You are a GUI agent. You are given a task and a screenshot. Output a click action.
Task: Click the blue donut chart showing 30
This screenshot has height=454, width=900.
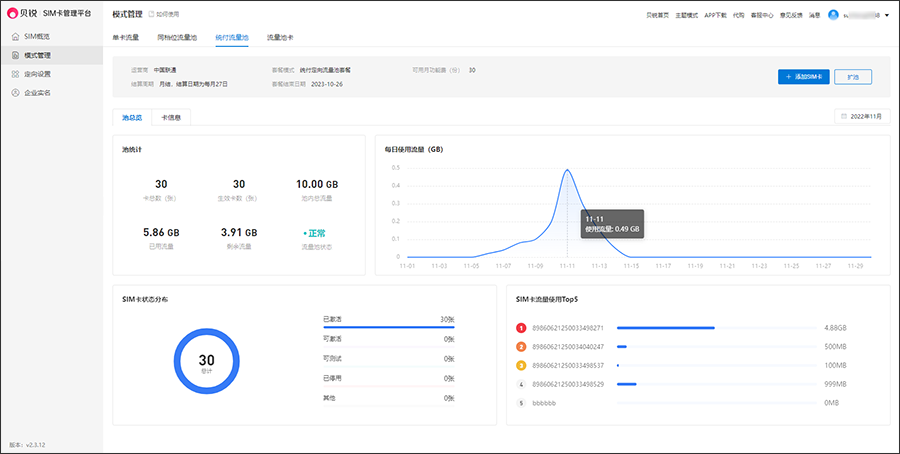click(x=207, y=361)
